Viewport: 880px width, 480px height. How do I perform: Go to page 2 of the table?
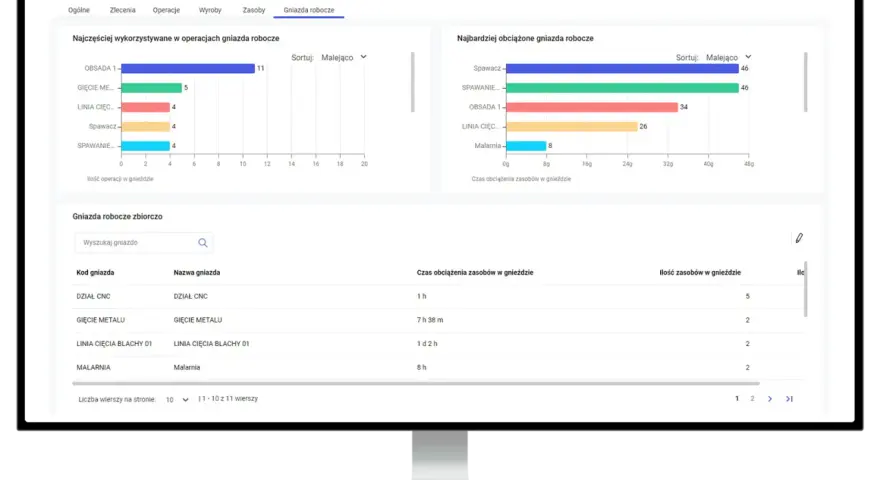pos(752,399)
